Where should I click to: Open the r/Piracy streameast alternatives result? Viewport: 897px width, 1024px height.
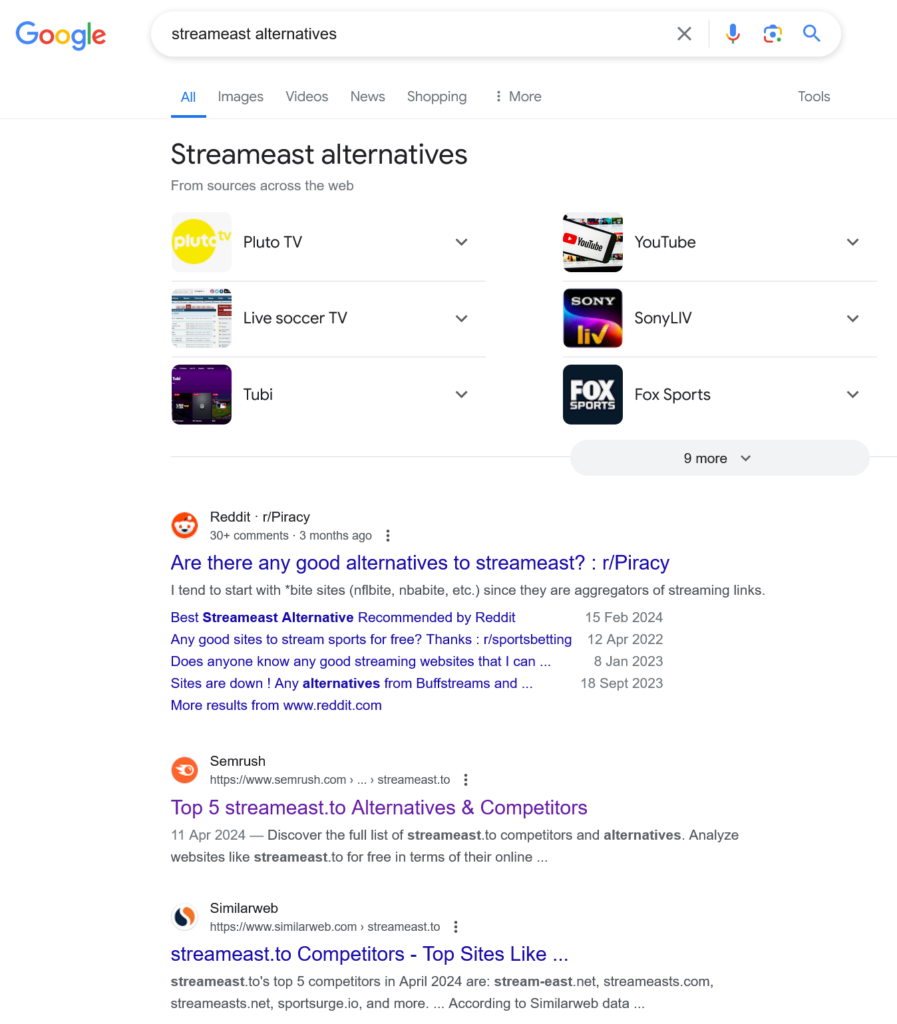420,563
